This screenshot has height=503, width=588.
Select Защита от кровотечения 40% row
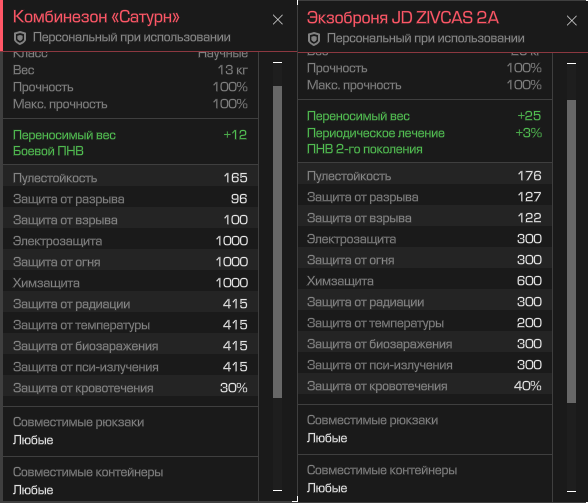coord(425,386)
